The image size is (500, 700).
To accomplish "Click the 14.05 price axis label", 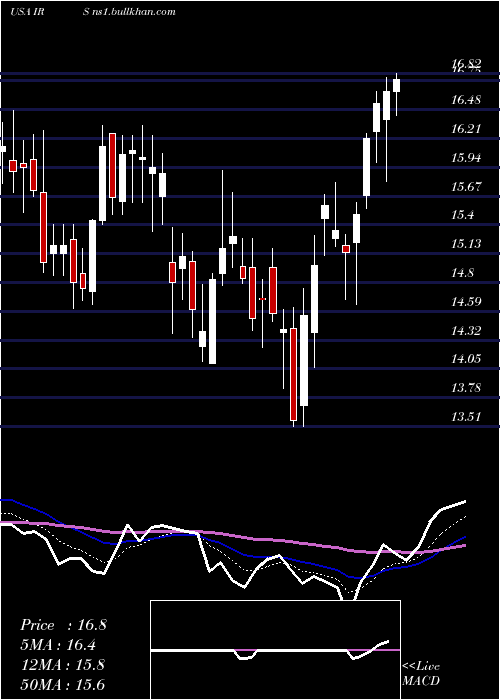I will pyautogui.click(x=466, y=359).
